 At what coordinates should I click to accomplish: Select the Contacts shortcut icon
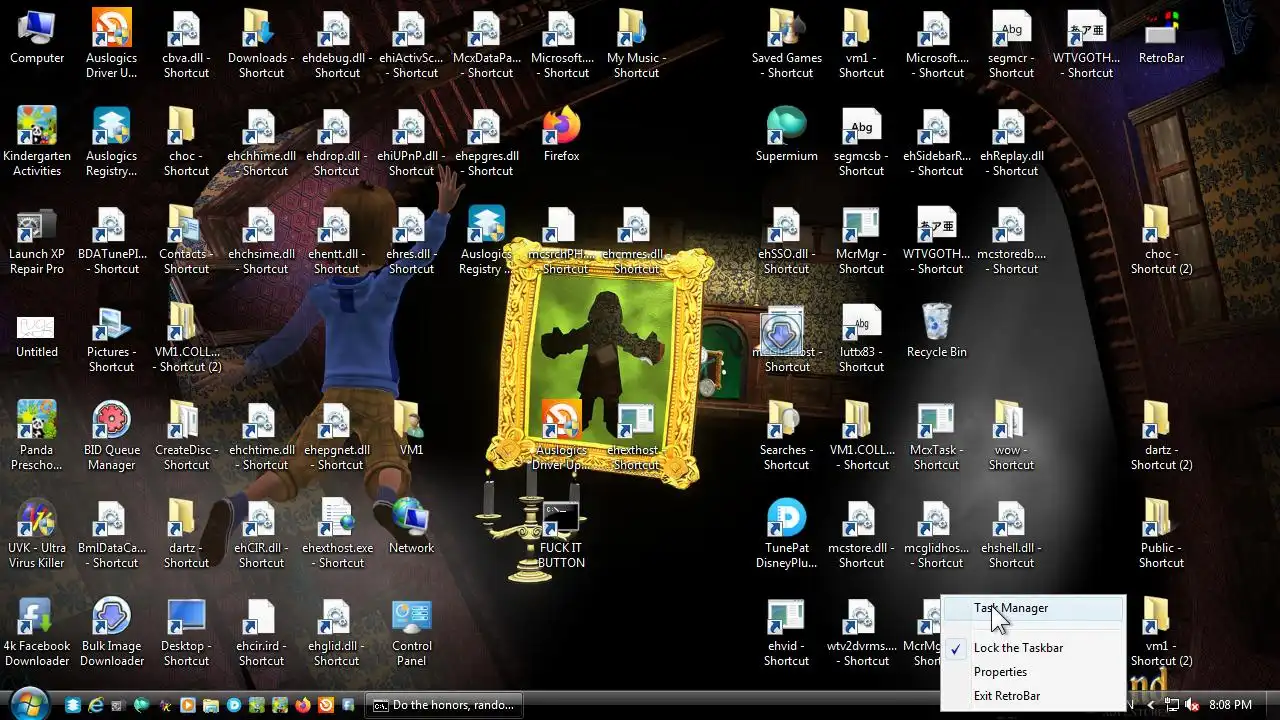pos(187,241)
